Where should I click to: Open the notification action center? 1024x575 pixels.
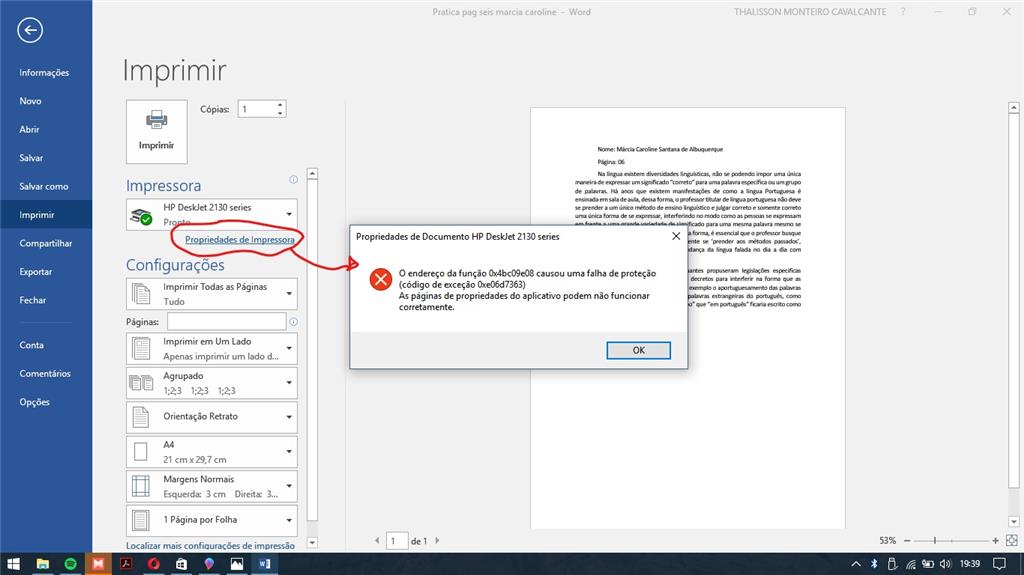999,563
